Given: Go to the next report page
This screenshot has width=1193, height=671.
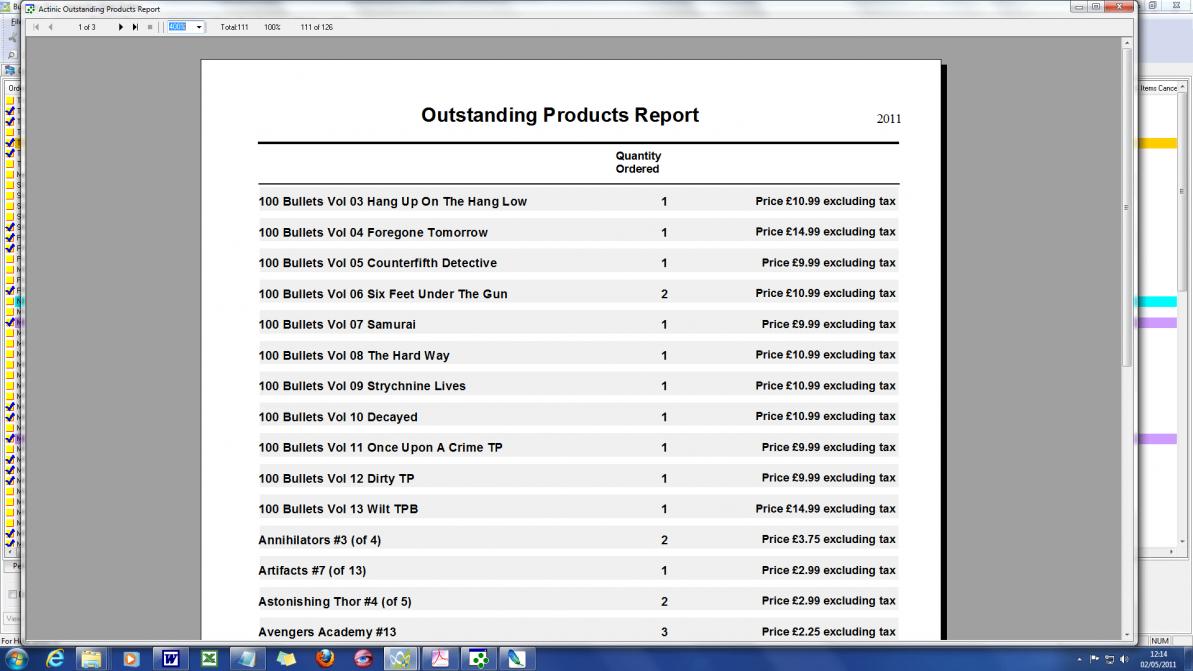Looking at the screenshot, I should pyautogui.click(x=121, y=27).
